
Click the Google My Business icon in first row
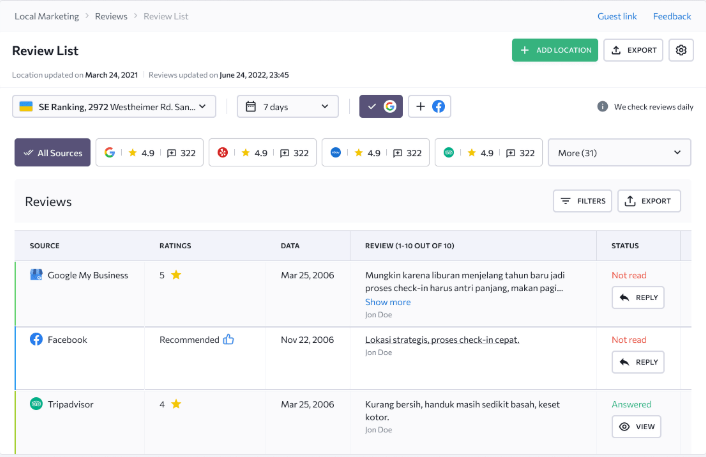(36, 275)
